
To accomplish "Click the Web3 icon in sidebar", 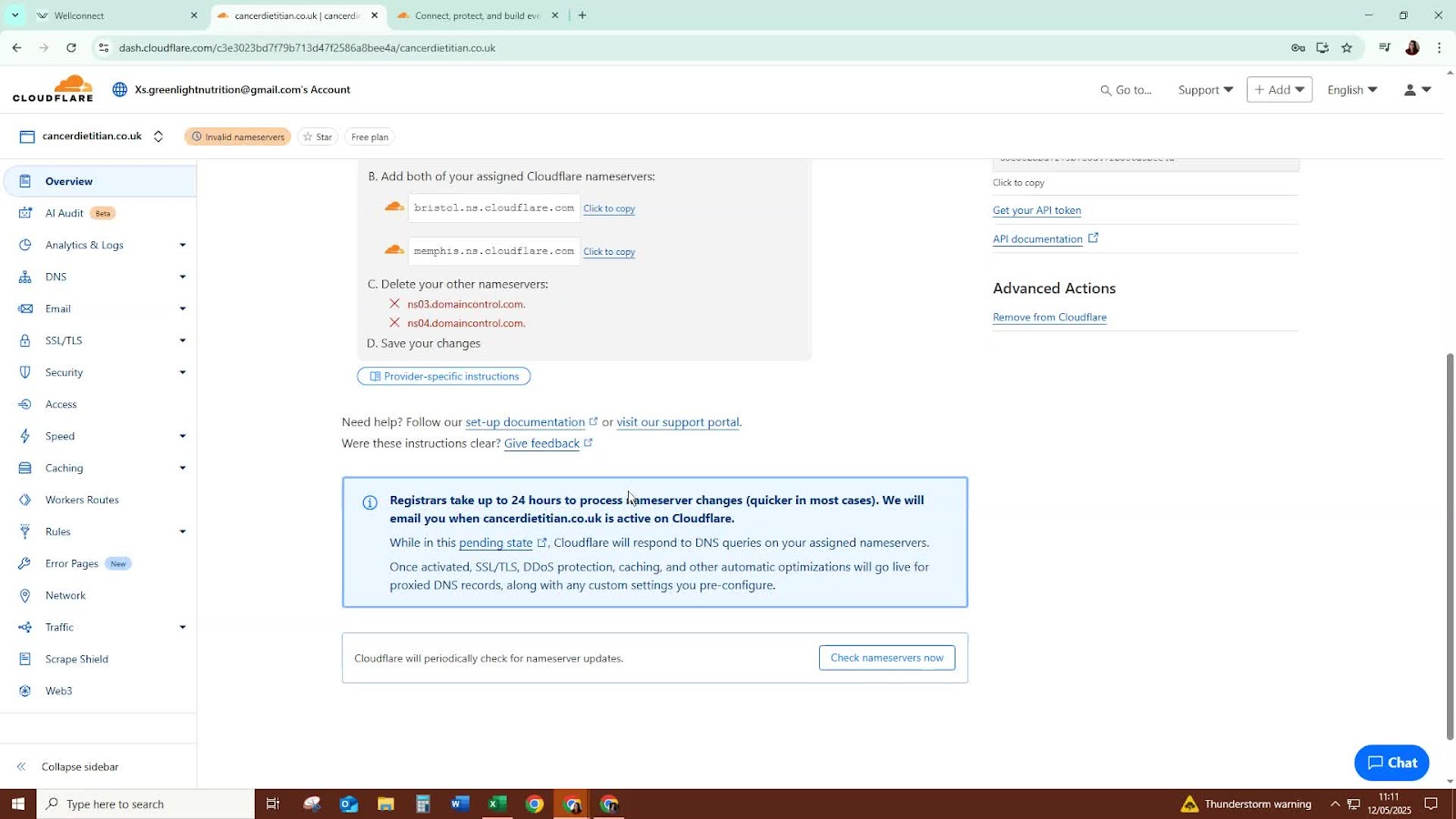I will [25, 691].
